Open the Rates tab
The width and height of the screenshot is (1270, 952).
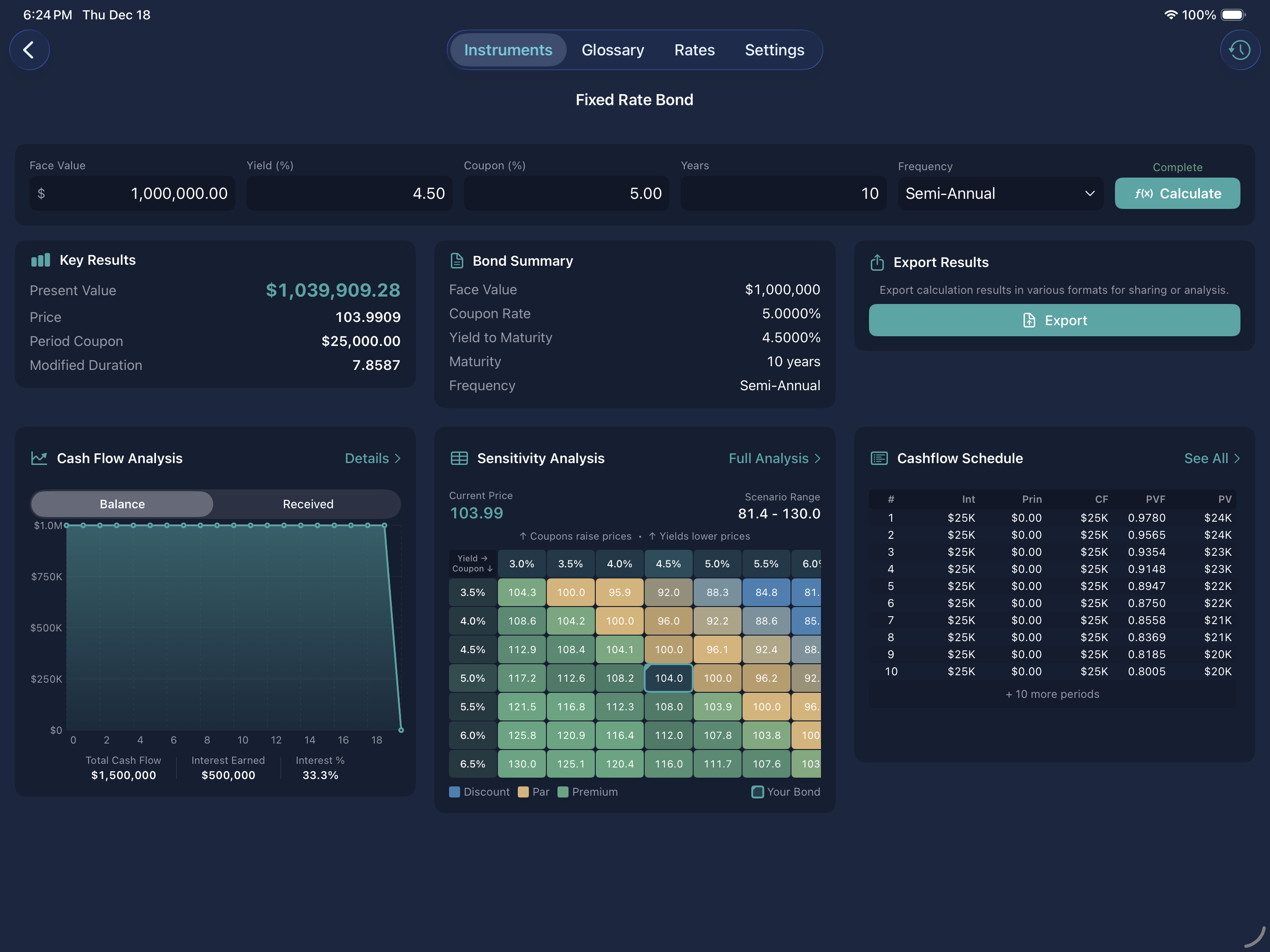pyautogui.click(x=694, y=50)
